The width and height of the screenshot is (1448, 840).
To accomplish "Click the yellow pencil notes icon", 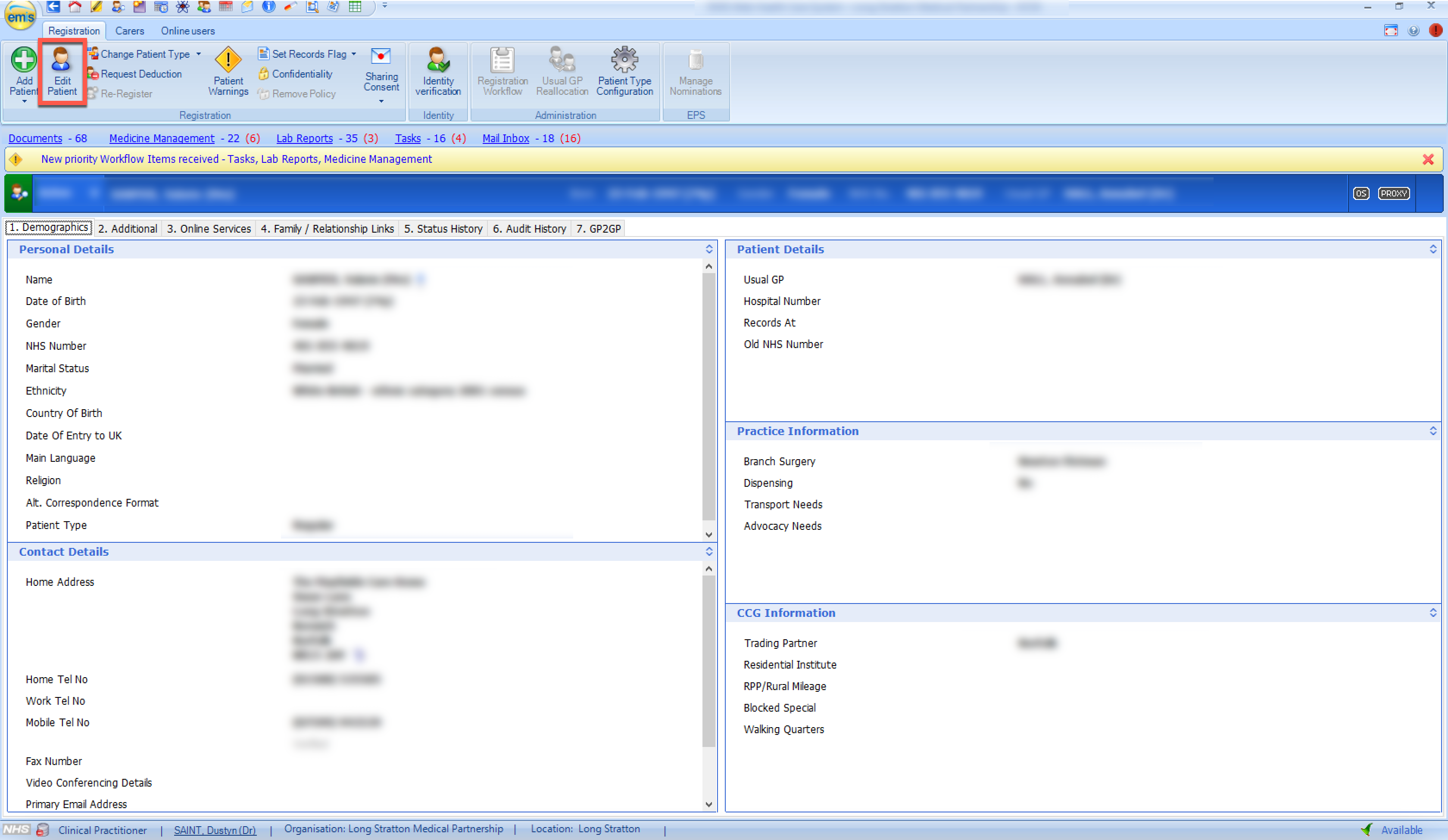I will coord(97,7).
